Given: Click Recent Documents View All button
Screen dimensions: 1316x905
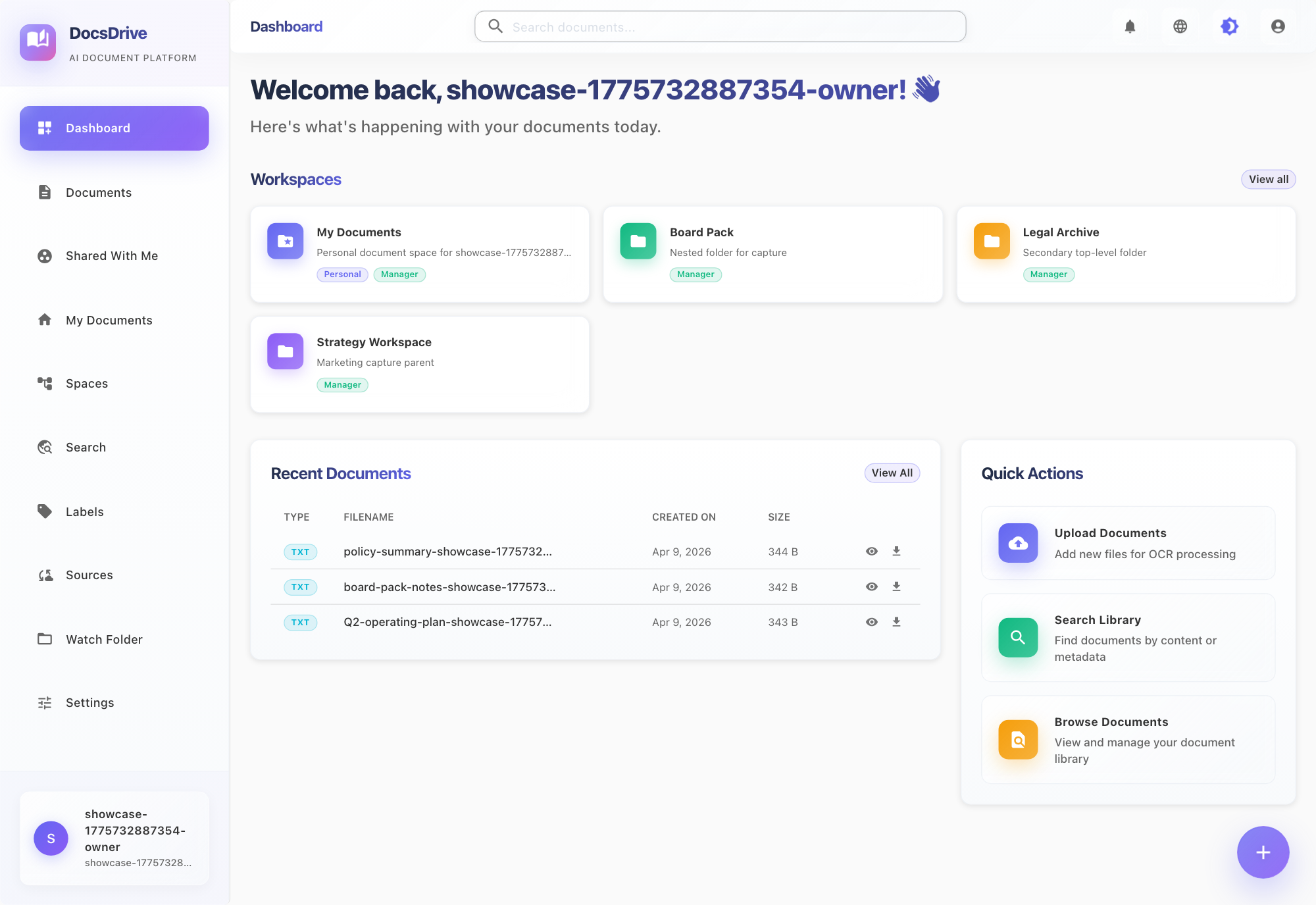Looking at the screenshot, I should tap(892, 473).
